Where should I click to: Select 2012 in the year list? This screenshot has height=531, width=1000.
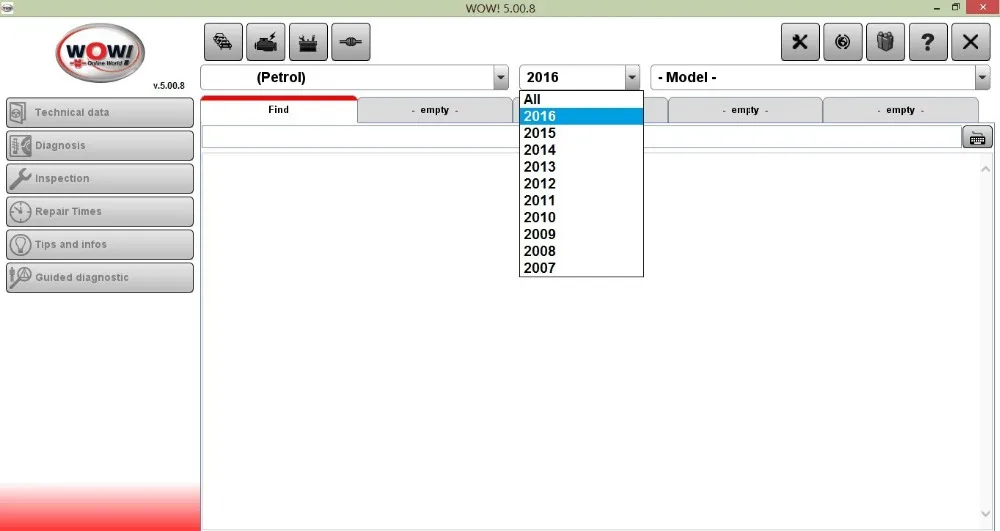coord(581,184)
